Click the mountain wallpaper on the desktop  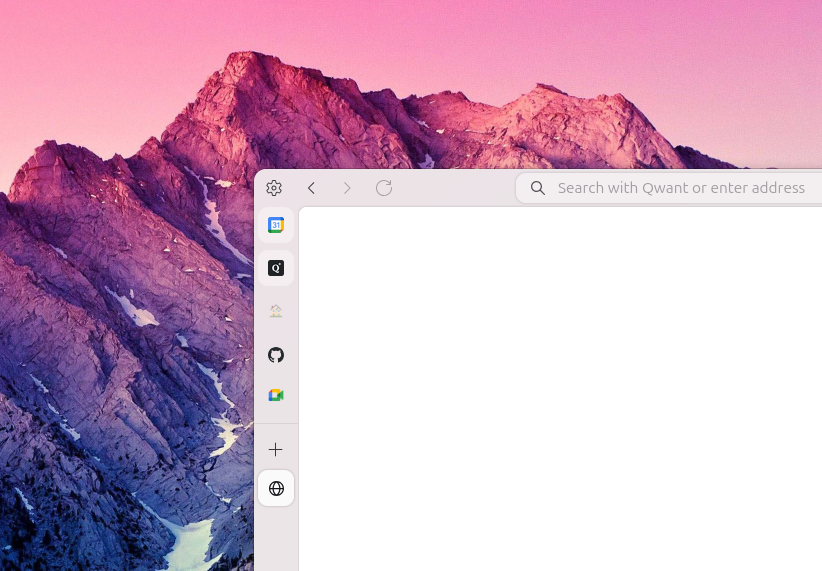pos(126,315)
